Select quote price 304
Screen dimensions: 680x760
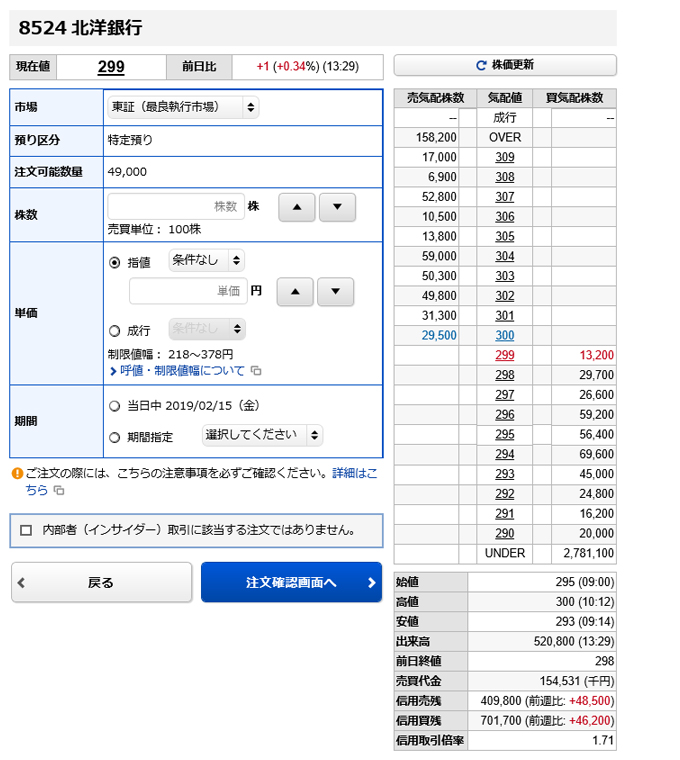click(505, 256)
